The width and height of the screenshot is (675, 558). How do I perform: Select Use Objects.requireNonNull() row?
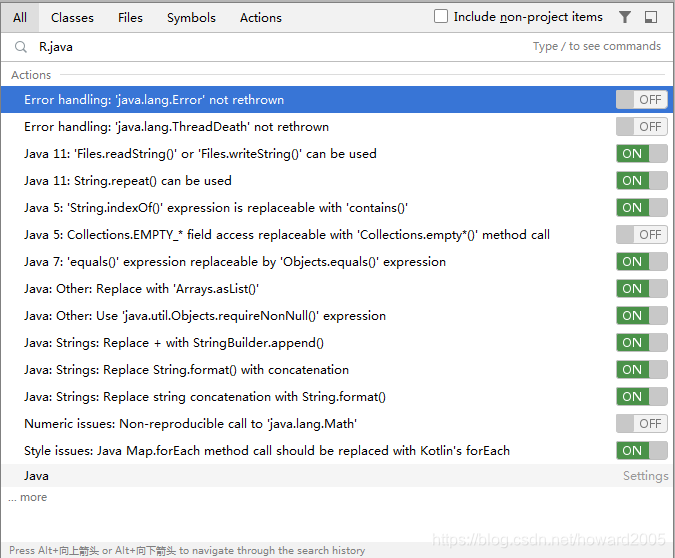(337, 316)
